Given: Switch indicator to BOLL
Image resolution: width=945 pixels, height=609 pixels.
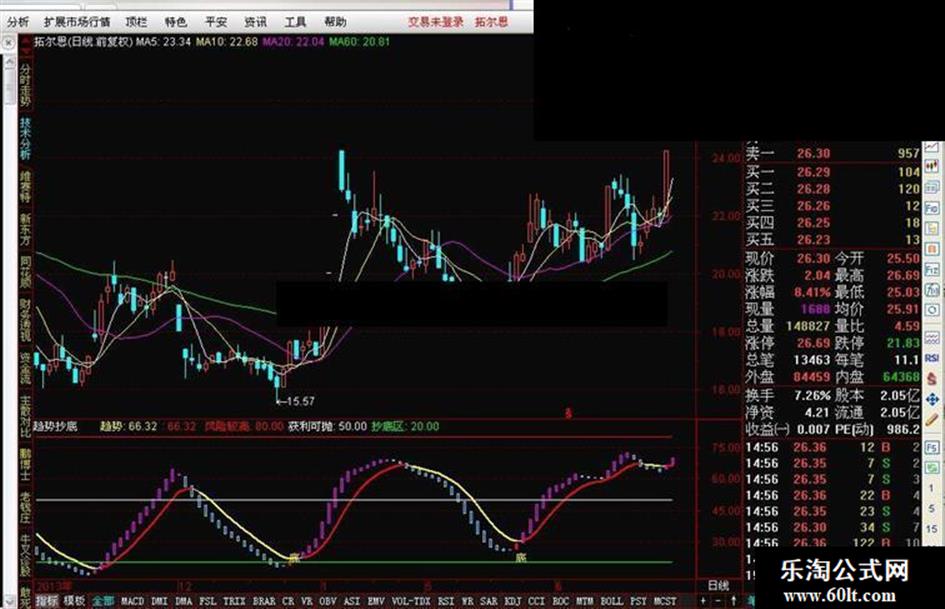Looking at the screenshot, I should (x=612, y=601).
